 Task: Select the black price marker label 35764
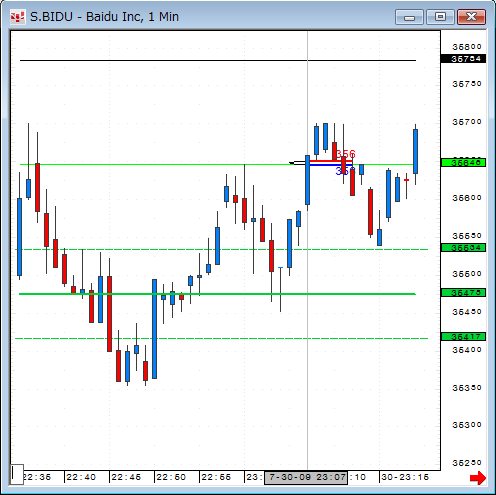463,59
